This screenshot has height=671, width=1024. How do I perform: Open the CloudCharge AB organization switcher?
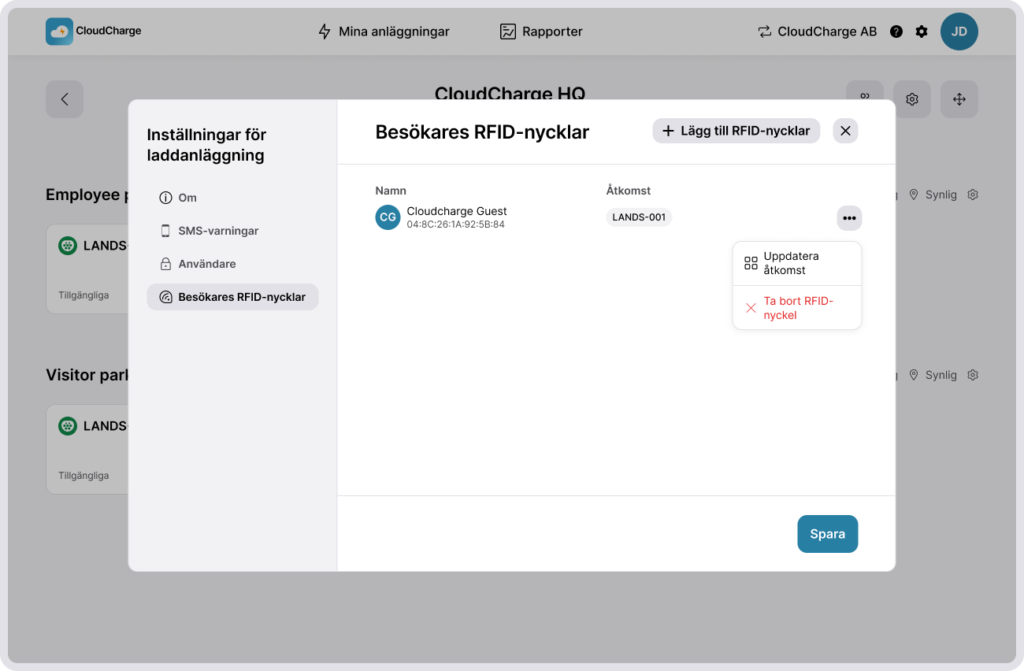tap(817, 32)
